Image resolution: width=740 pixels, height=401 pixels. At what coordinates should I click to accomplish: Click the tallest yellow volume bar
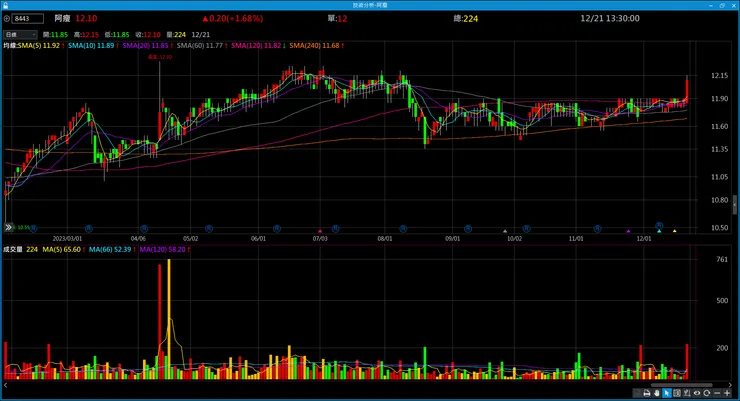169,319
